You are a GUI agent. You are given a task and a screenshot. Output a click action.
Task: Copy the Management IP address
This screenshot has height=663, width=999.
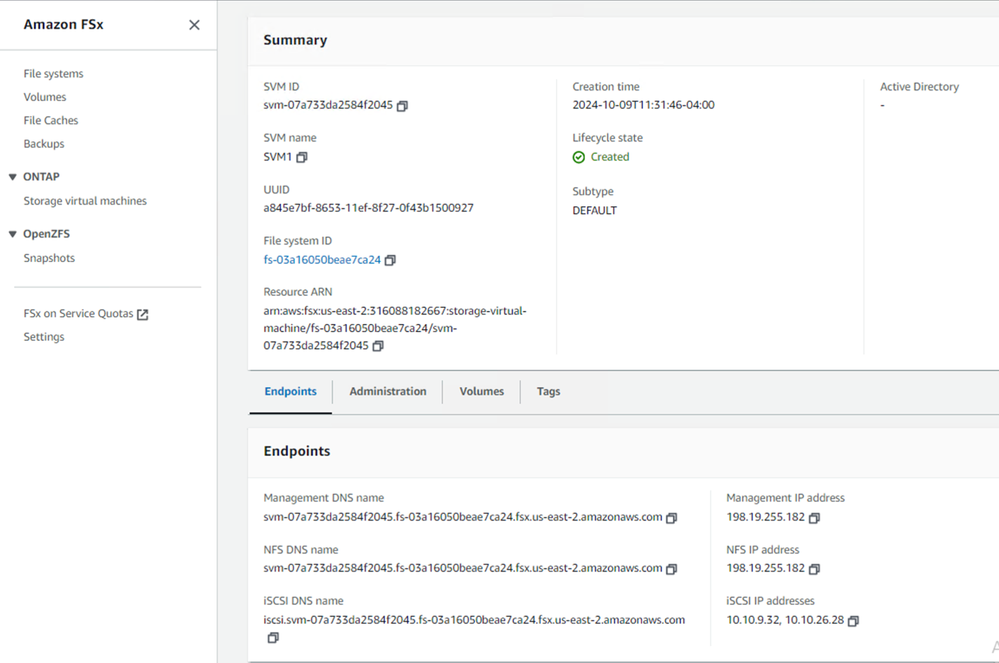pyautogui.click(x=814, y=518)
